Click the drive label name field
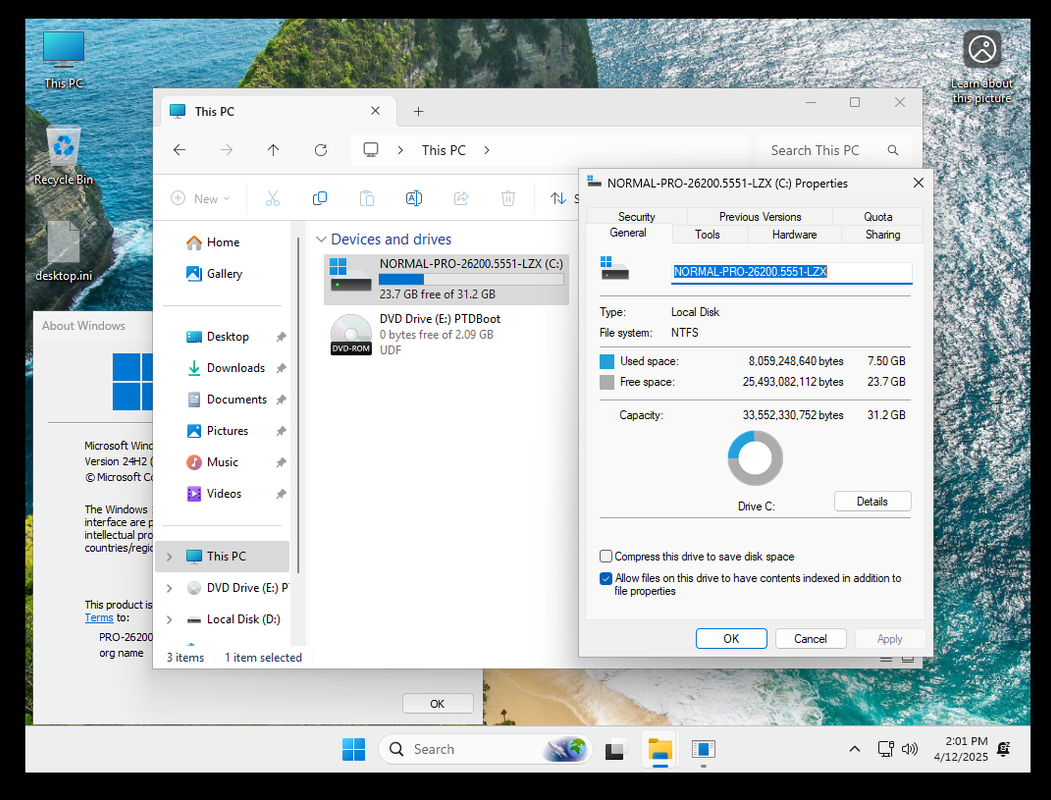1051x800 pixels. tap(792, 272)
